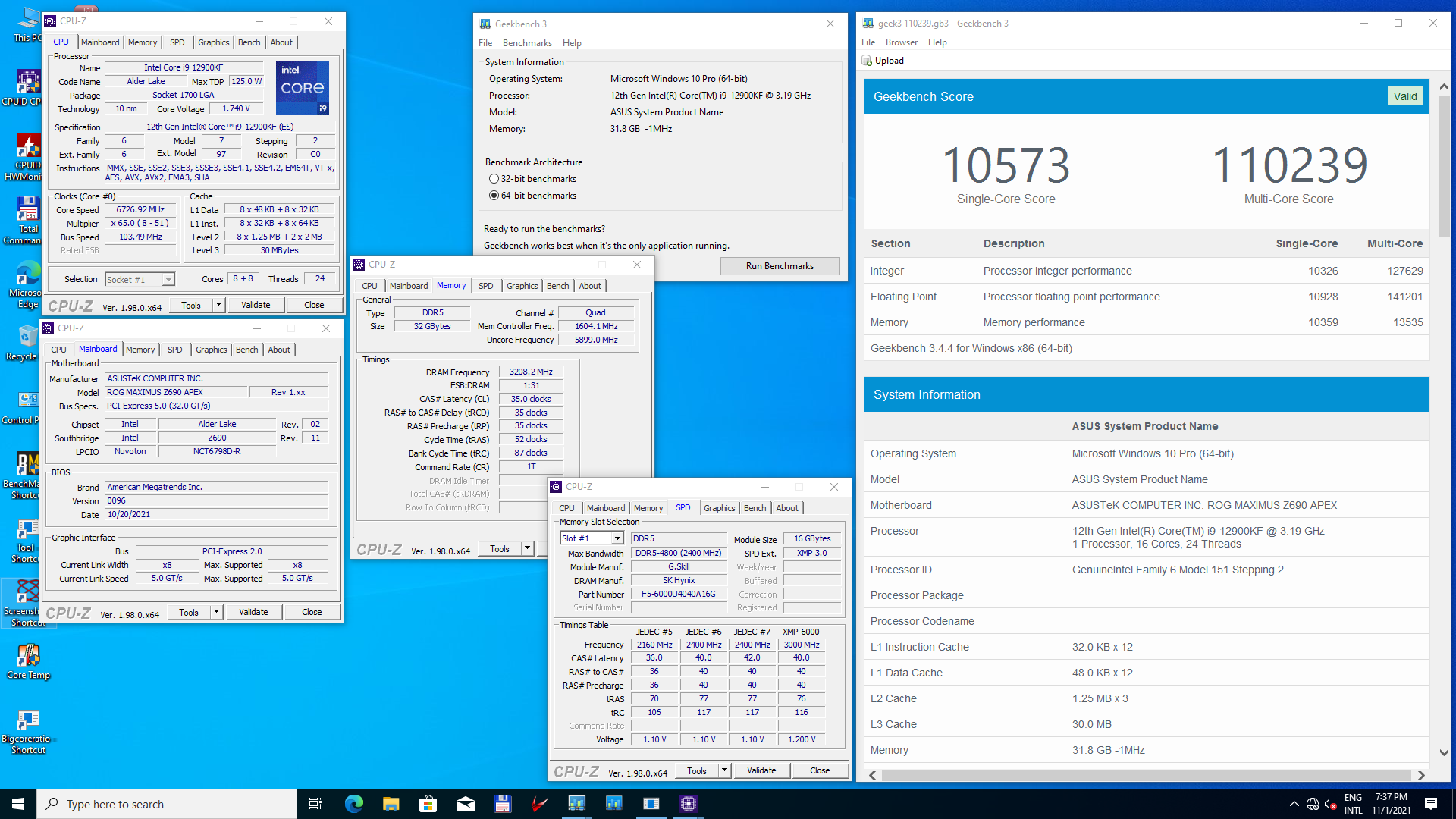The width and height of the screenshot is (1456, 819).
Task: Open the Core Temp desktop icon
Action: point(28,661)
